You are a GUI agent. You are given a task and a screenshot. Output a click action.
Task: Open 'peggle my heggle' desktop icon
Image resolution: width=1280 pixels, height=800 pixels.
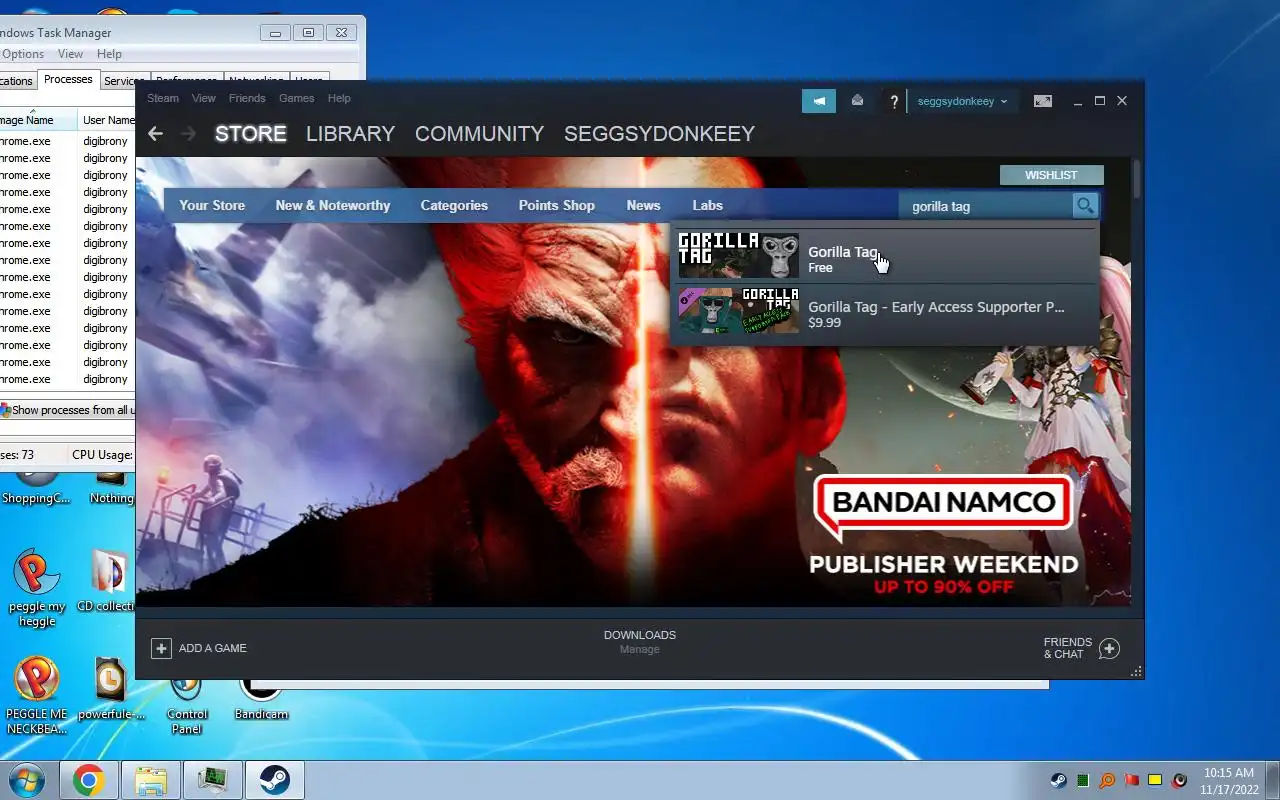(37, 588)
